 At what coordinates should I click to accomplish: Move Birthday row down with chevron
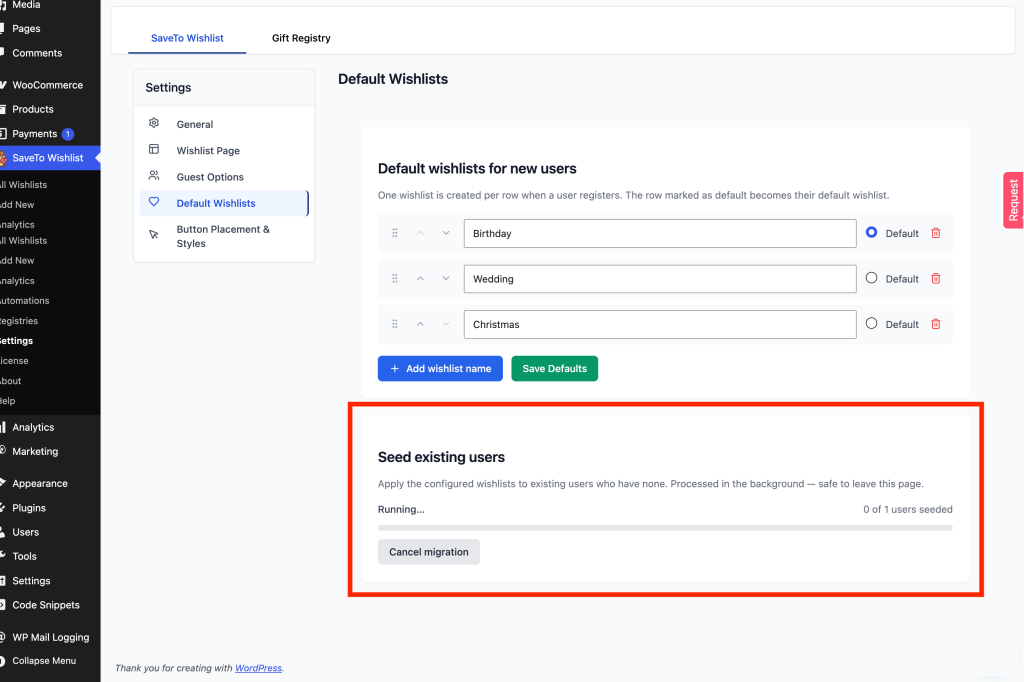(446, 233)
